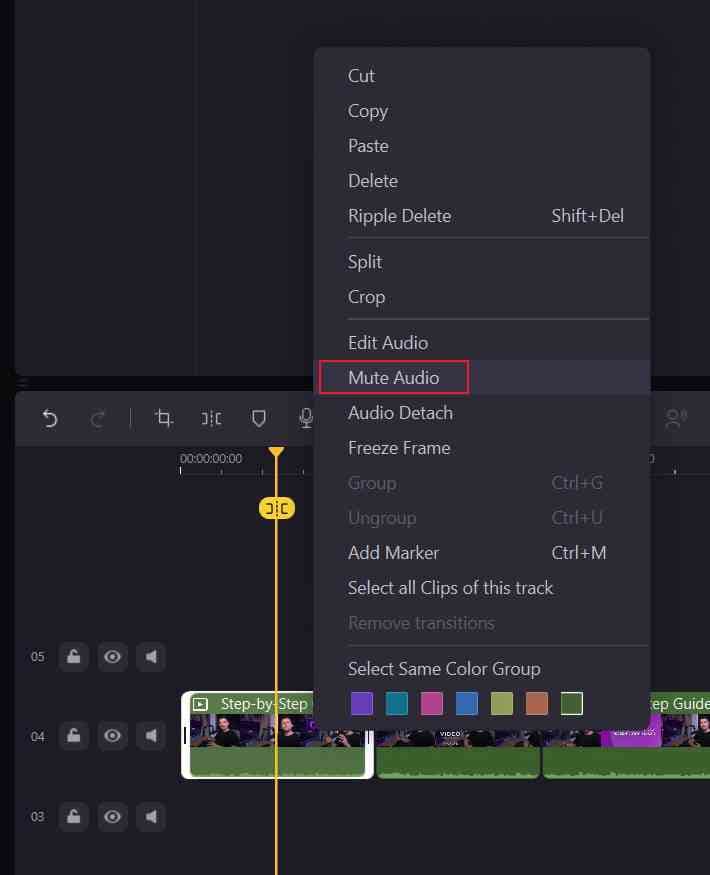Click the microphone voiceover icon

click(x=306, y=418)
